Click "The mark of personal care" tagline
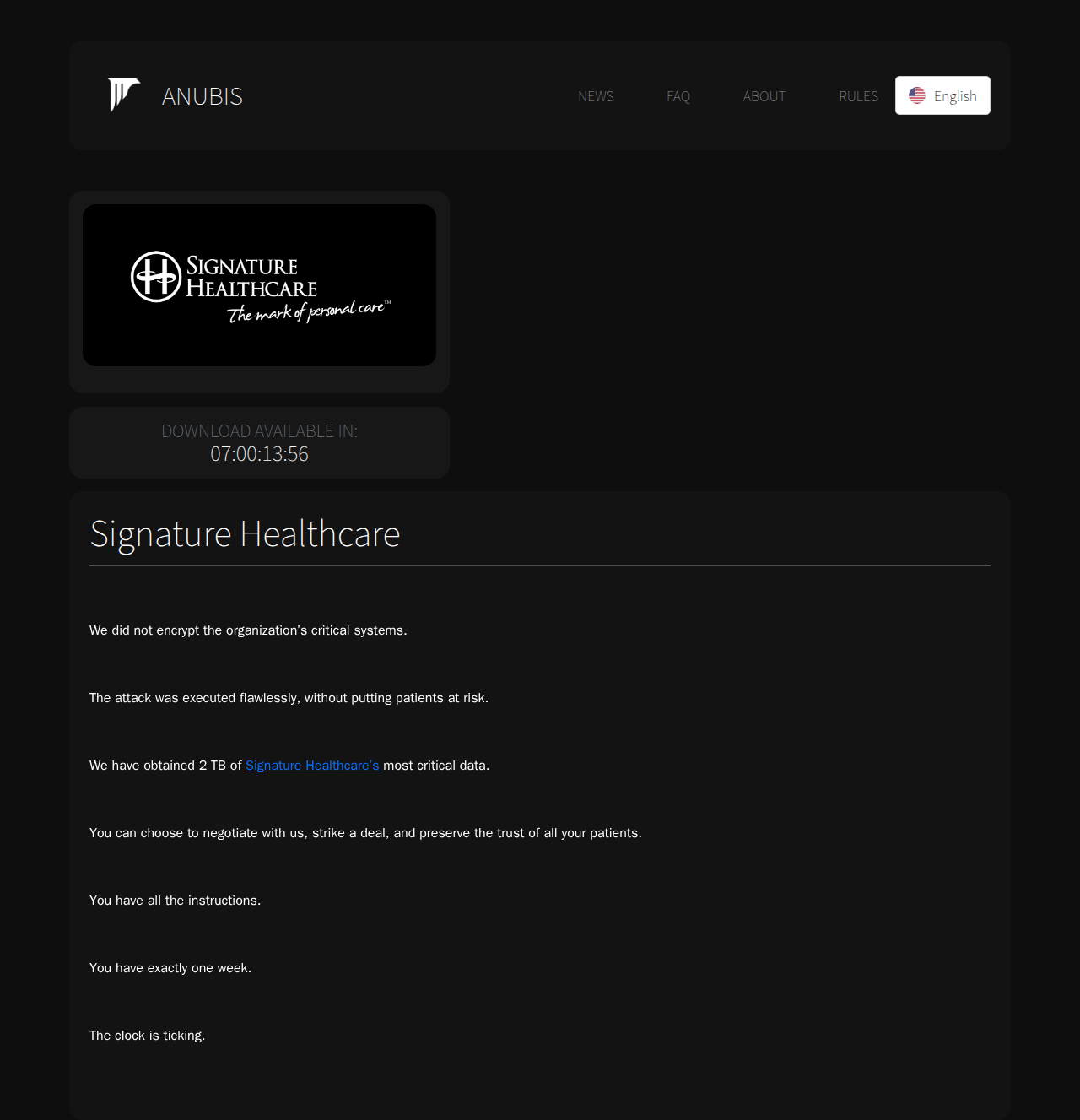Screen dimensions: 1080x1120 (308, 312)
